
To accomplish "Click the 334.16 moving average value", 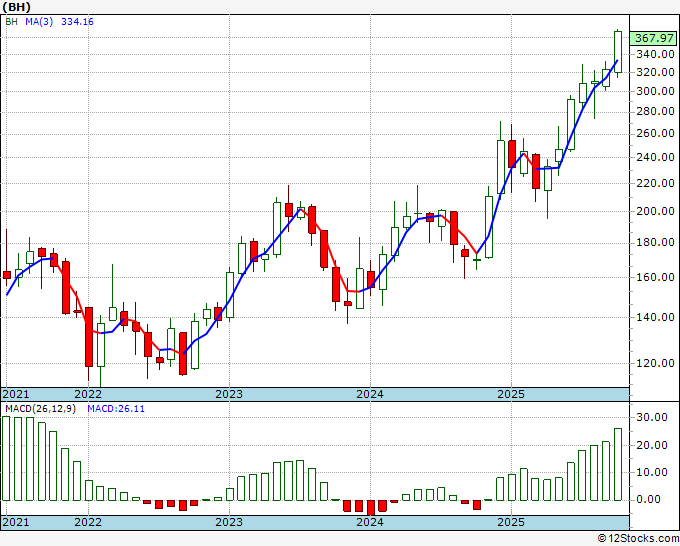I will 77,22.
